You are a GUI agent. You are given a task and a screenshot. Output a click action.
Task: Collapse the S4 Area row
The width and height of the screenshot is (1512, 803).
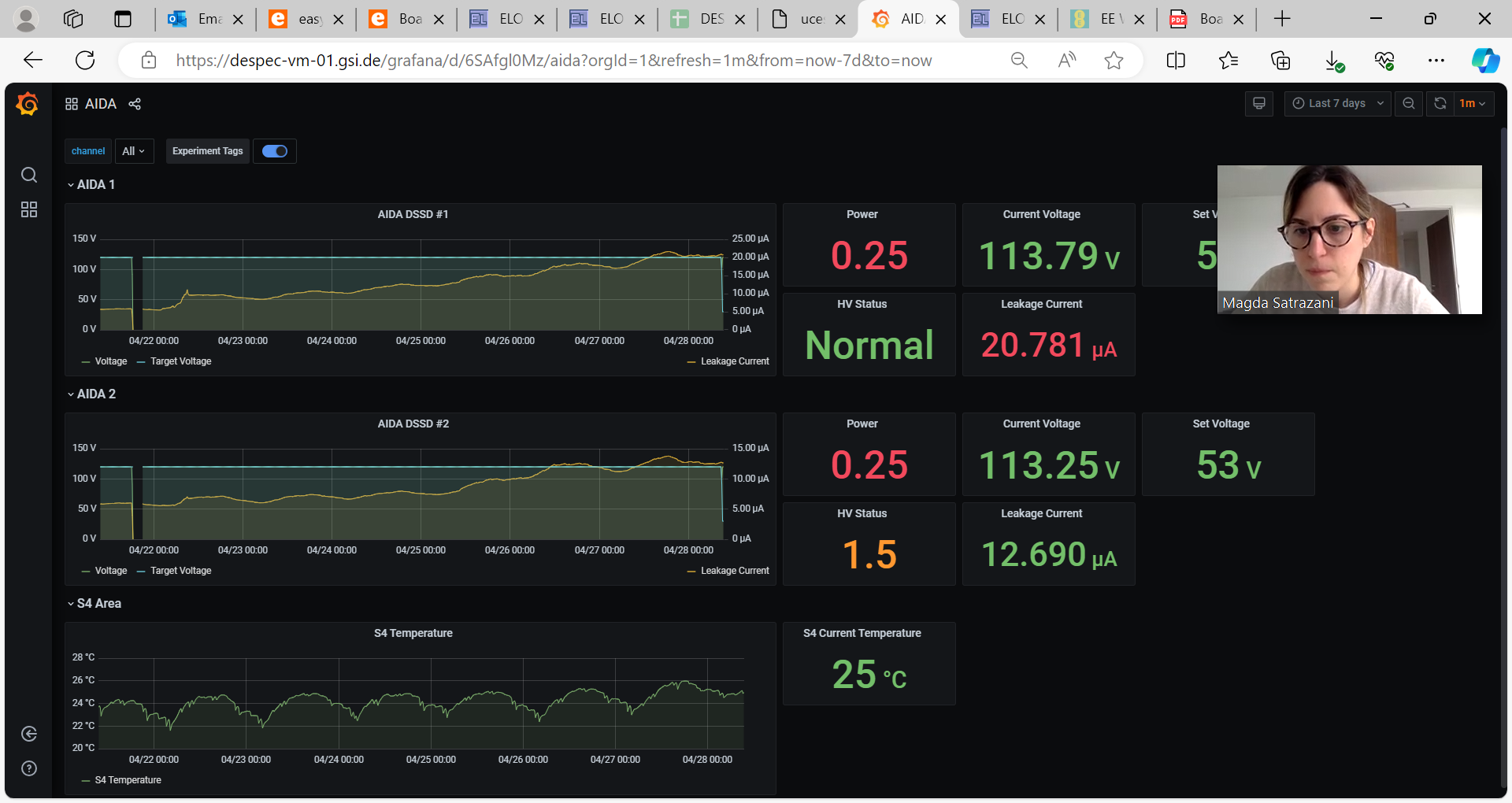(x=98, y=603)
